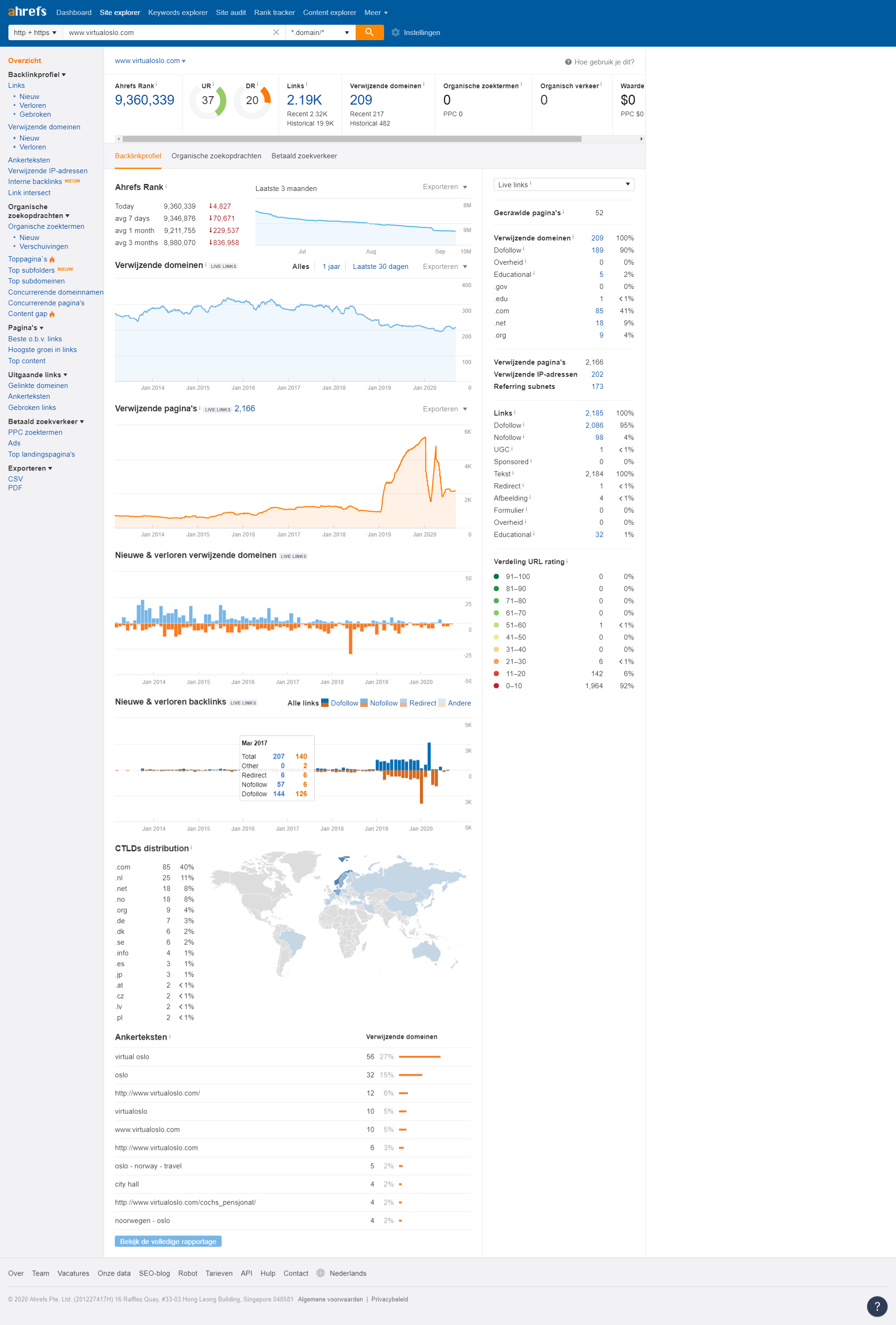Open Gebroken links under Uitgaande links
The height and width of the screenshot is (1325, 896).
coord(32,408)
